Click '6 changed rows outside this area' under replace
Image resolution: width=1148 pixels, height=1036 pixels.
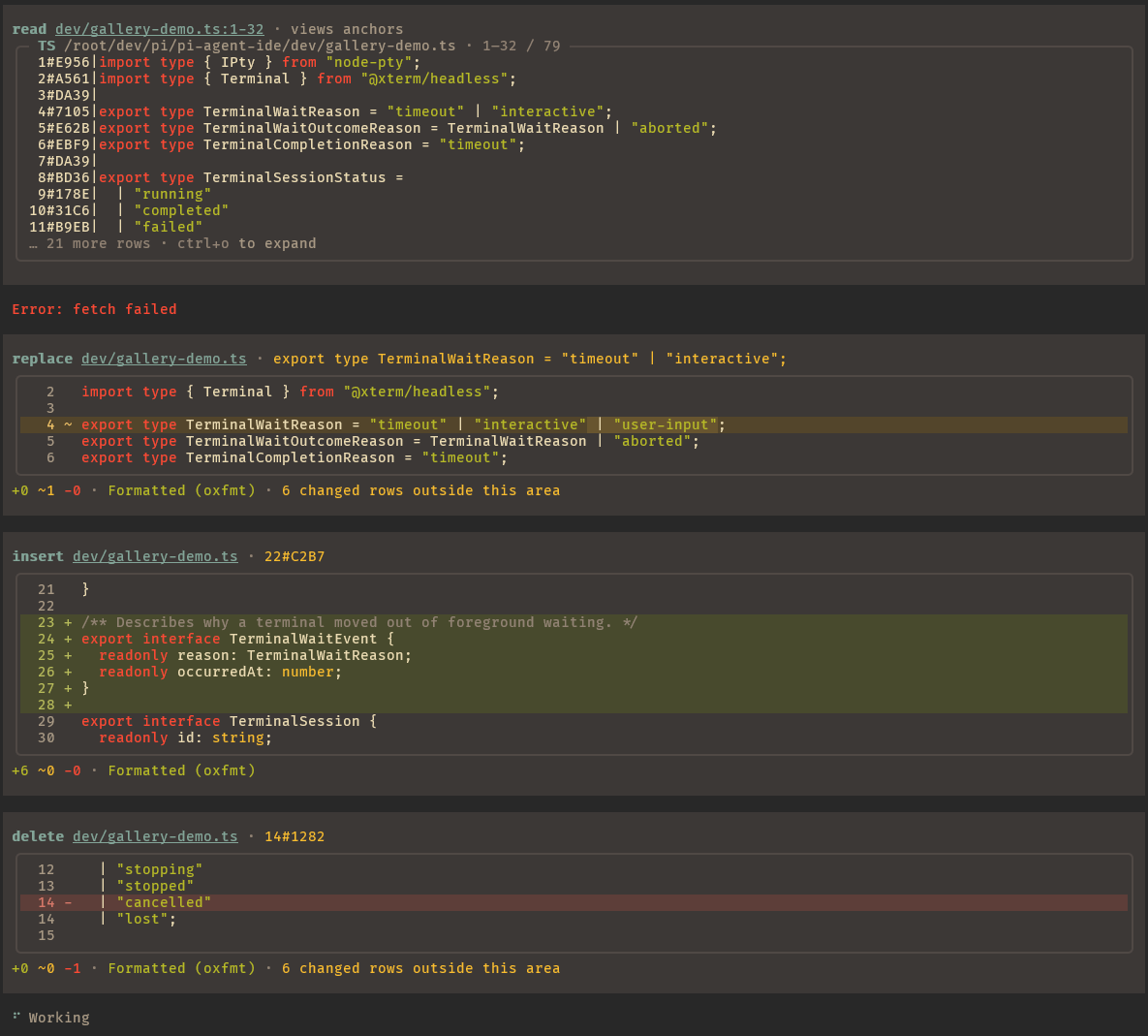[x=421, y=490]
